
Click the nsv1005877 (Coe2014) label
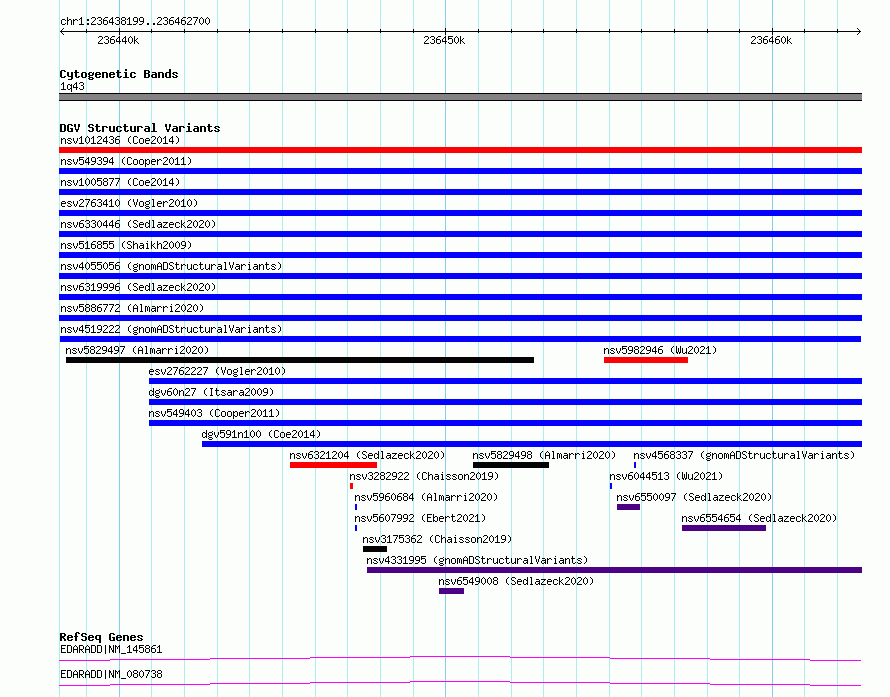120,182
